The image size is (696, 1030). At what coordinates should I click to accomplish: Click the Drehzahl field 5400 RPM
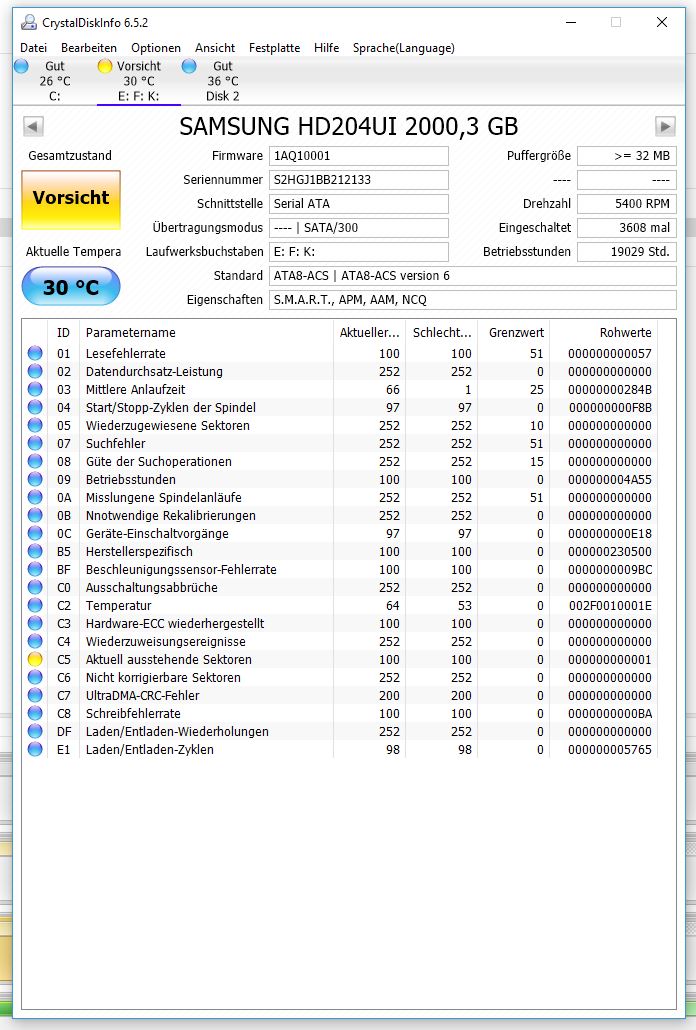(x=626, y=204)
